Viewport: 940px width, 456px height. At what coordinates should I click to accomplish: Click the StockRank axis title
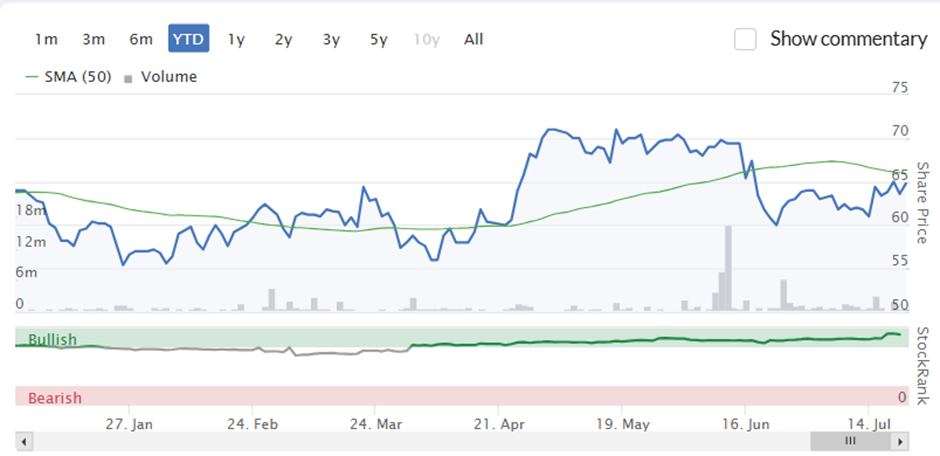(923, 366)
